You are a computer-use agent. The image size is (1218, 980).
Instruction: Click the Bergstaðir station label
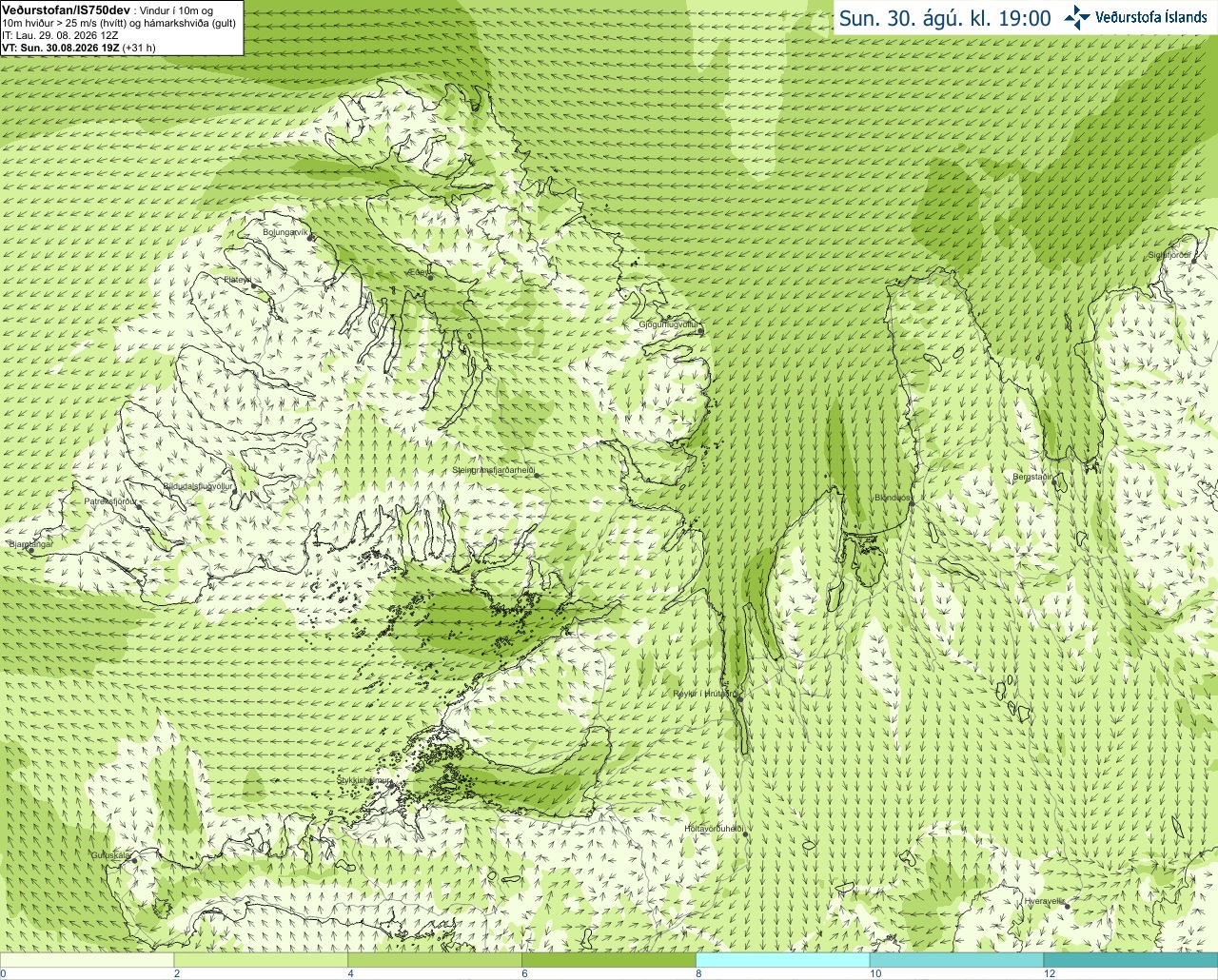[1032, 477]
